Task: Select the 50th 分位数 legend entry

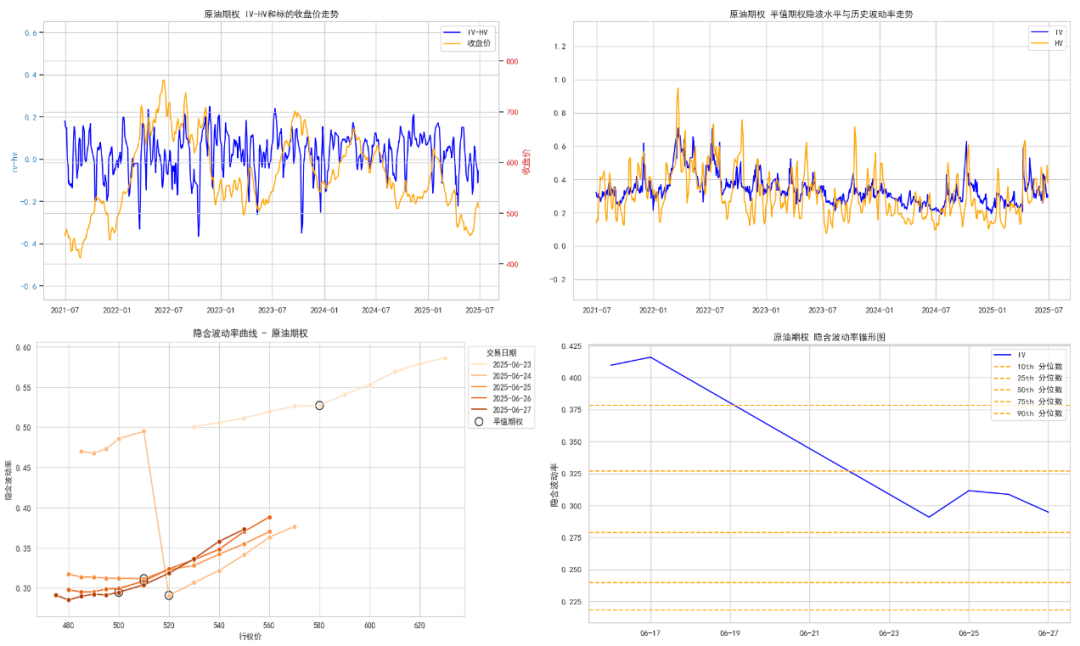Action: pos(1028,390)
